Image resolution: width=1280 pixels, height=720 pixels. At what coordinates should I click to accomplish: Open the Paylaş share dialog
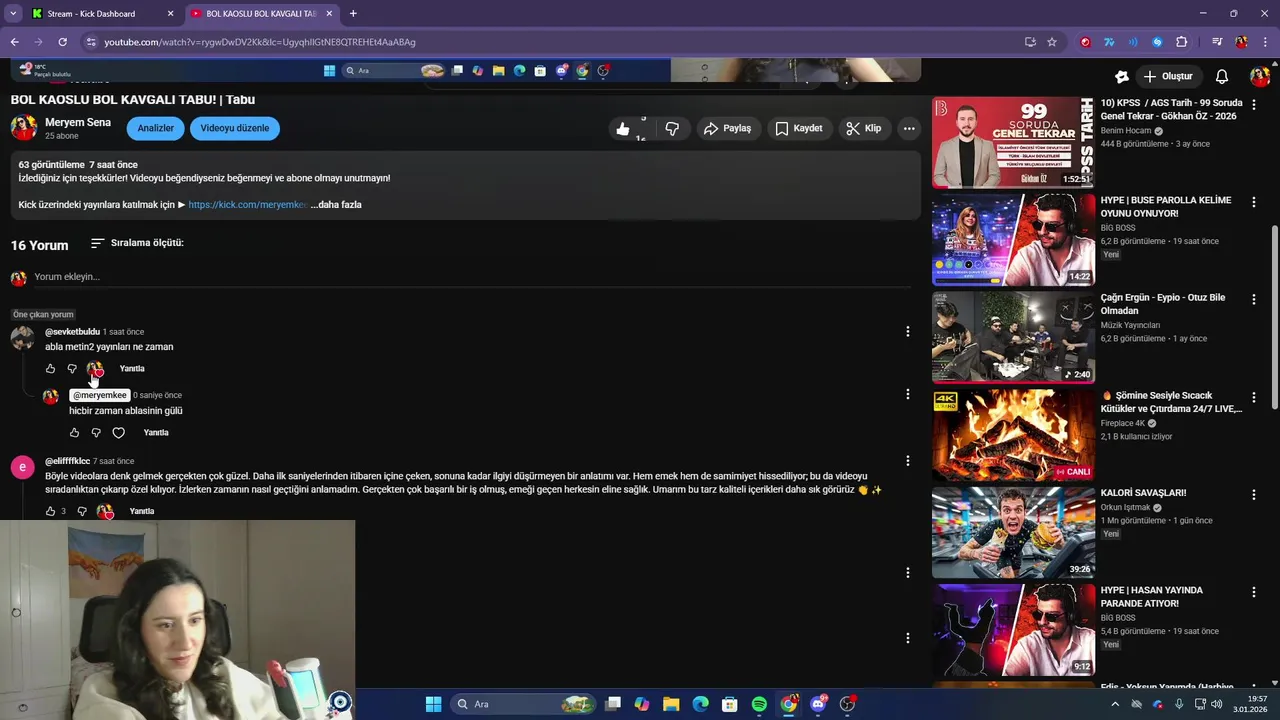(x=727, y=129)
